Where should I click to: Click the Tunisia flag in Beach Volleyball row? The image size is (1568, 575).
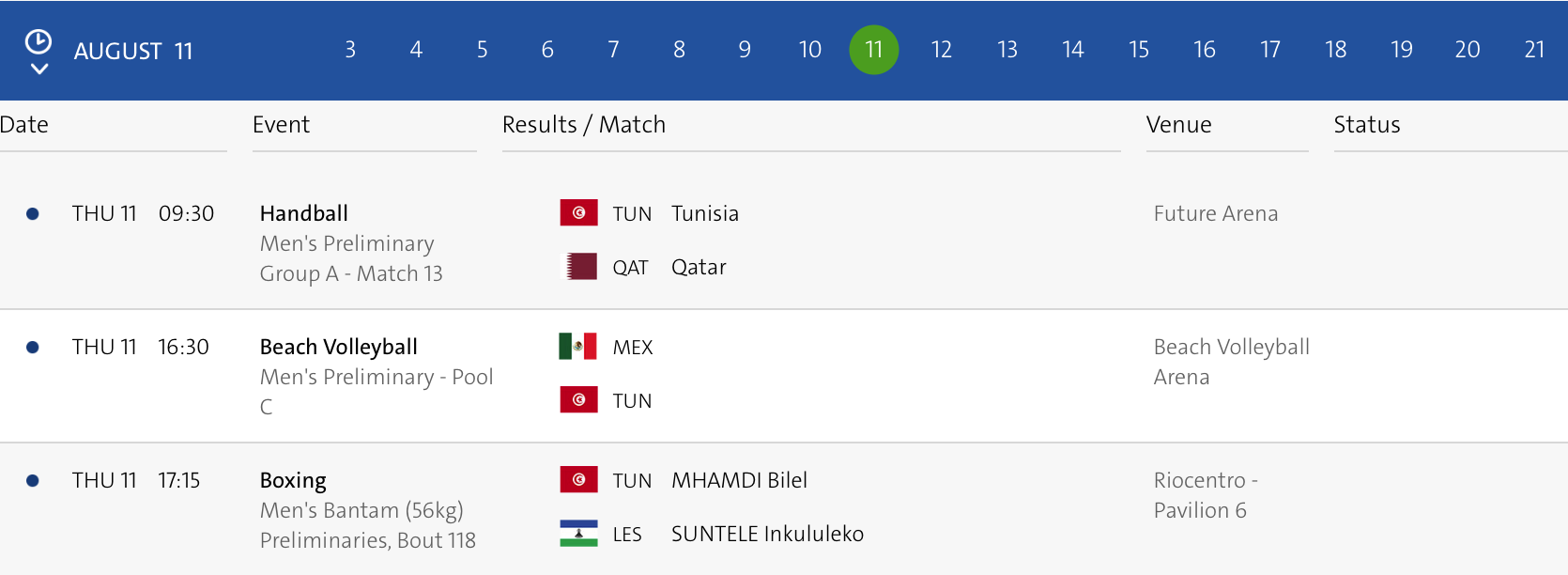[578, 400]
